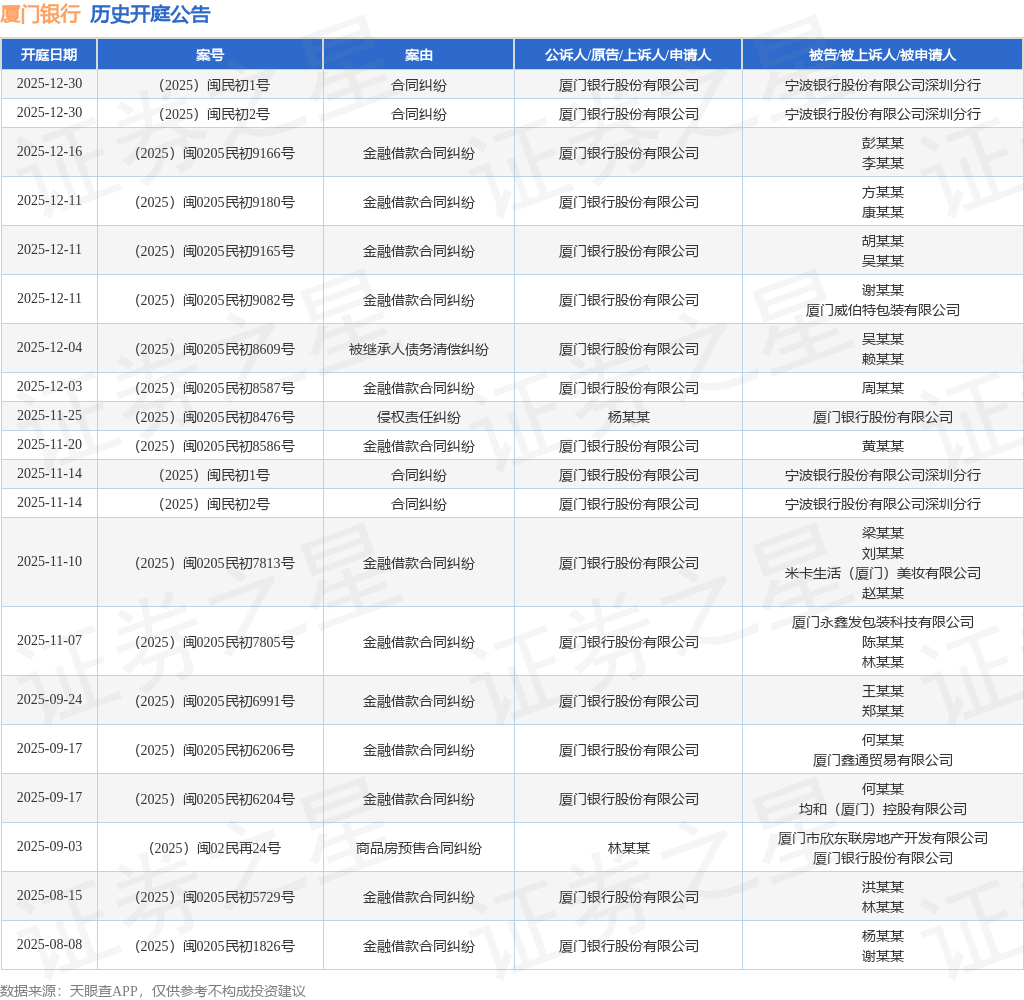Screen dimensions: 1024x1000
Task: Click the 公诉人/原告/上诉人/申请人 header
Action: [628, 55]
